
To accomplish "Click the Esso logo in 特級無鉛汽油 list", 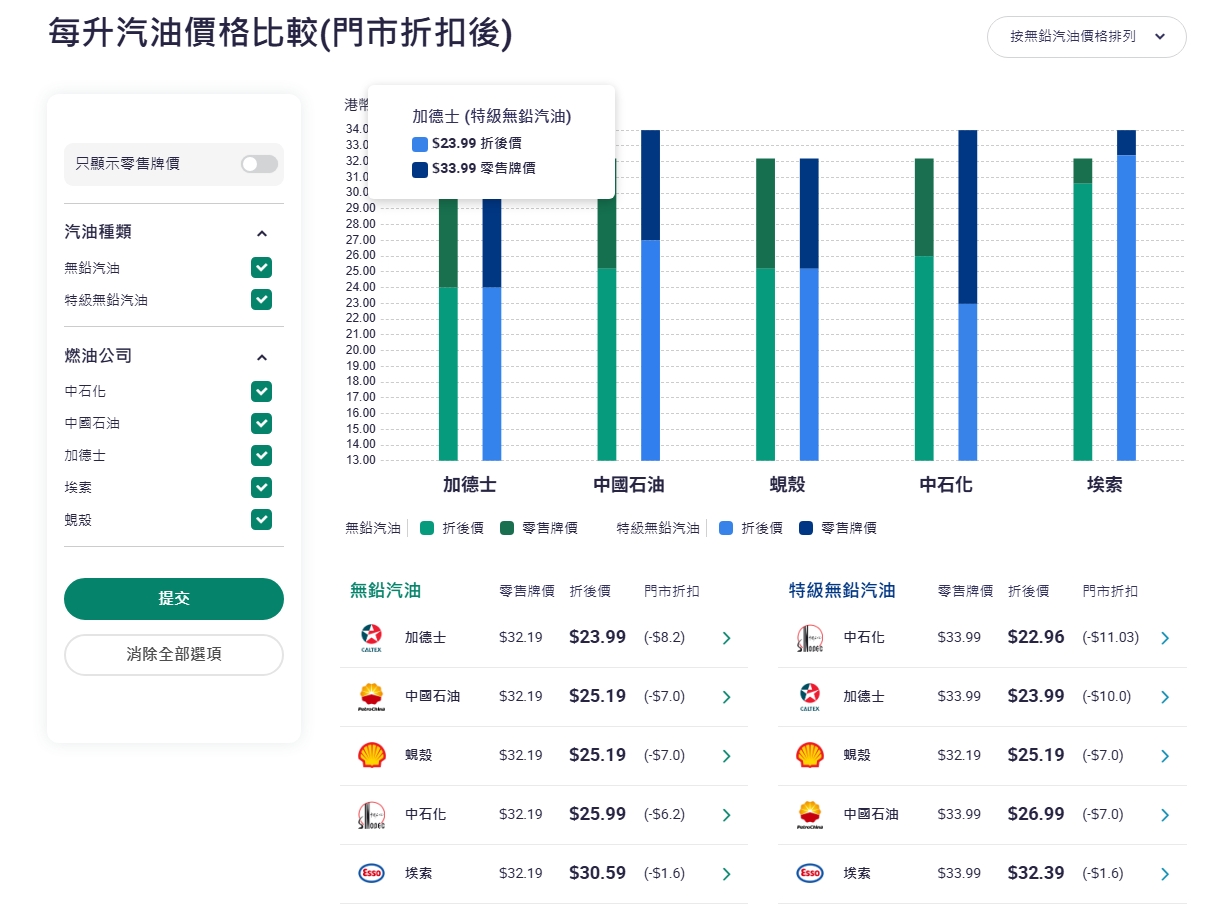I will 809,873.
